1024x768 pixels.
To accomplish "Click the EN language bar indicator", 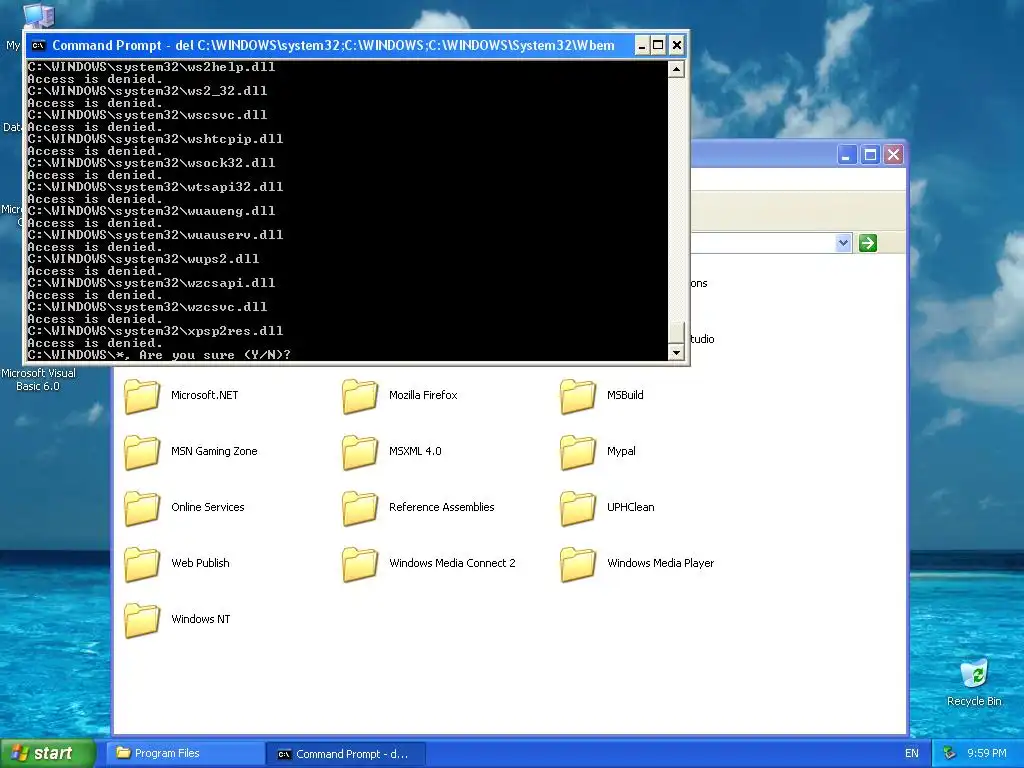I will 912,754.
